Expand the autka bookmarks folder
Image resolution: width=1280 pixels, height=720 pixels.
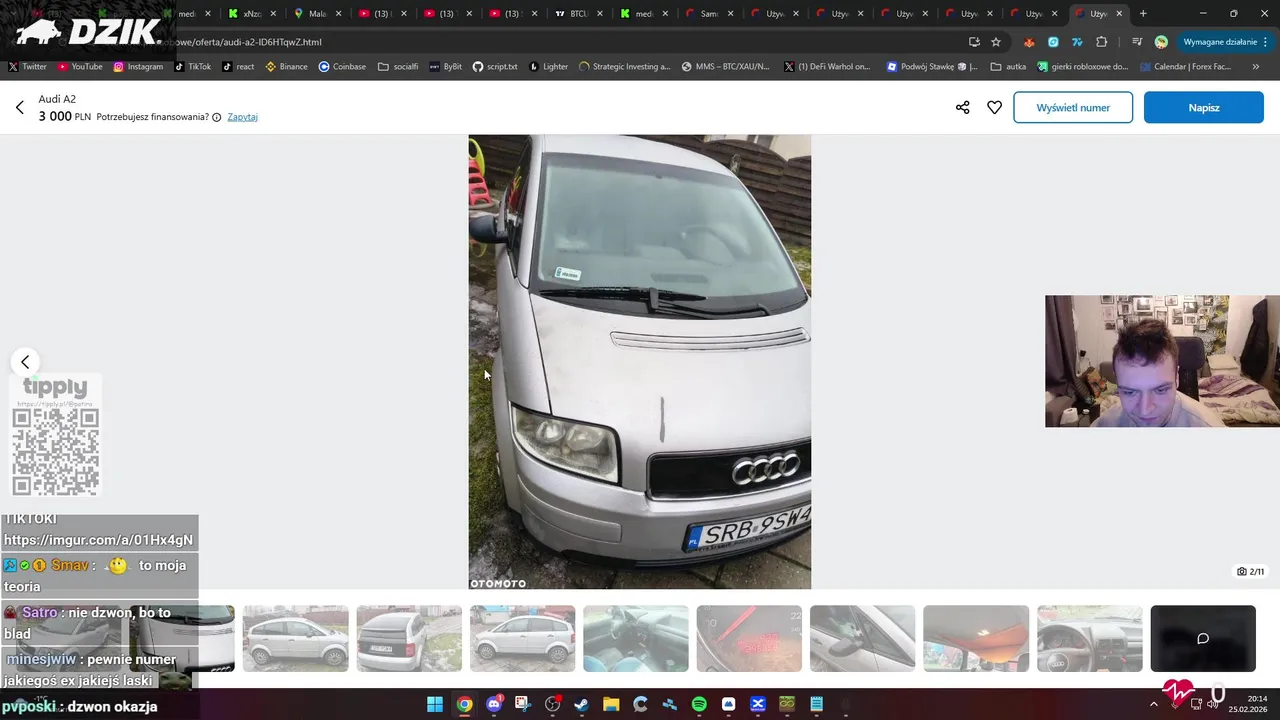1009,67
